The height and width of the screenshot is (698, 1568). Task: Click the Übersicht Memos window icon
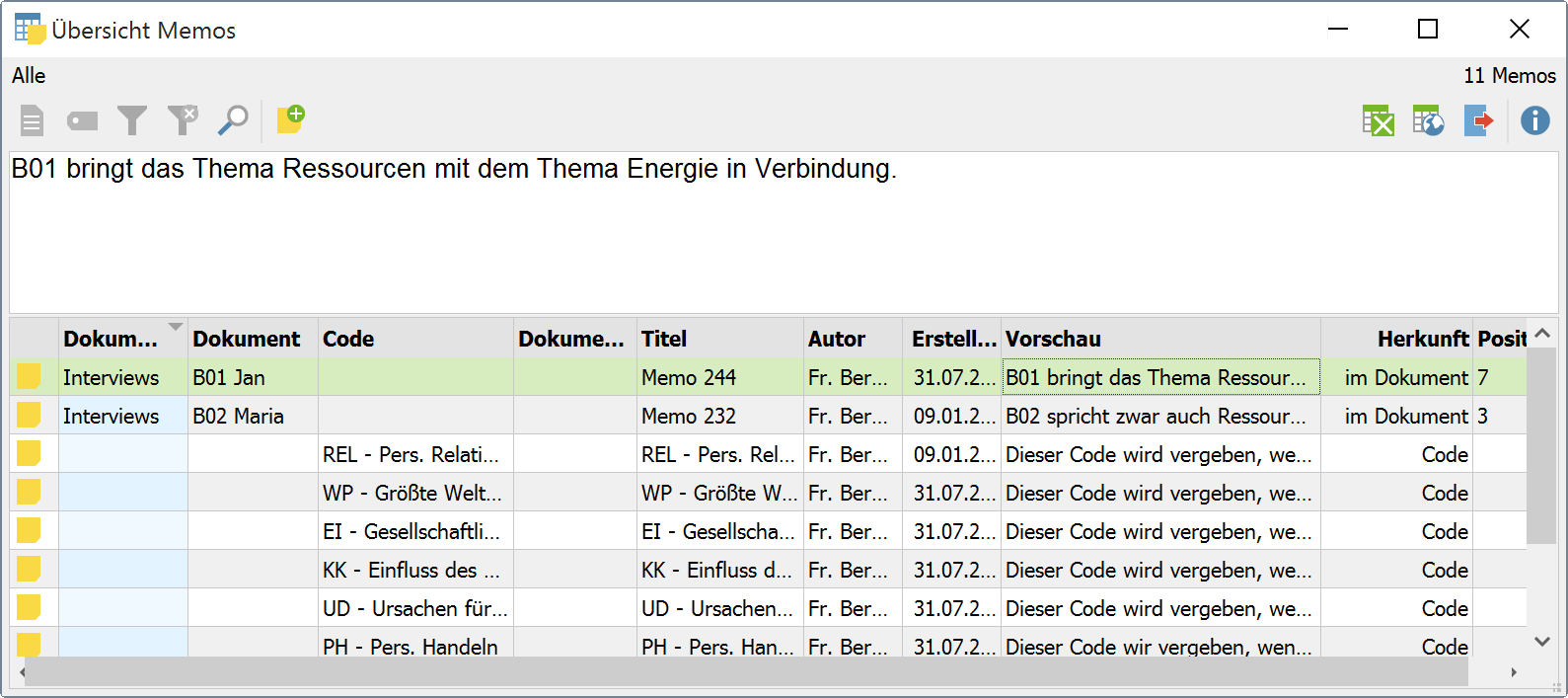30,30
